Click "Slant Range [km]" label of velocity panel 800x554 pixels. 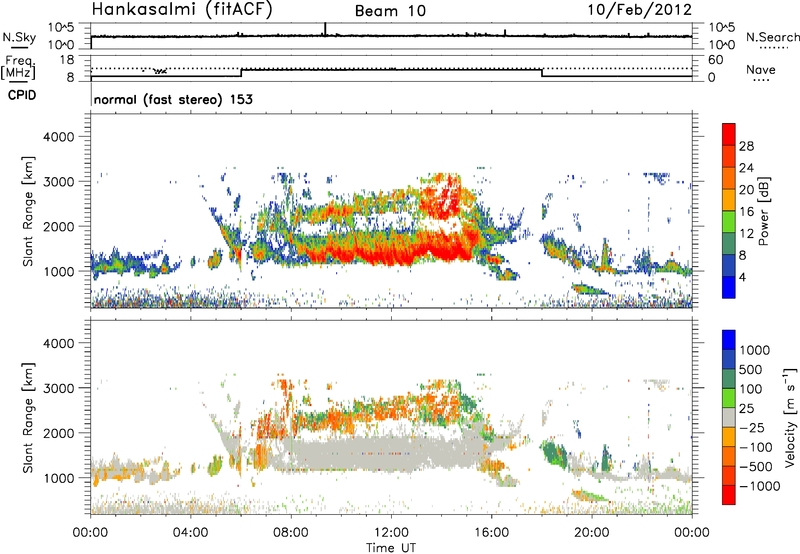[28, 417]
